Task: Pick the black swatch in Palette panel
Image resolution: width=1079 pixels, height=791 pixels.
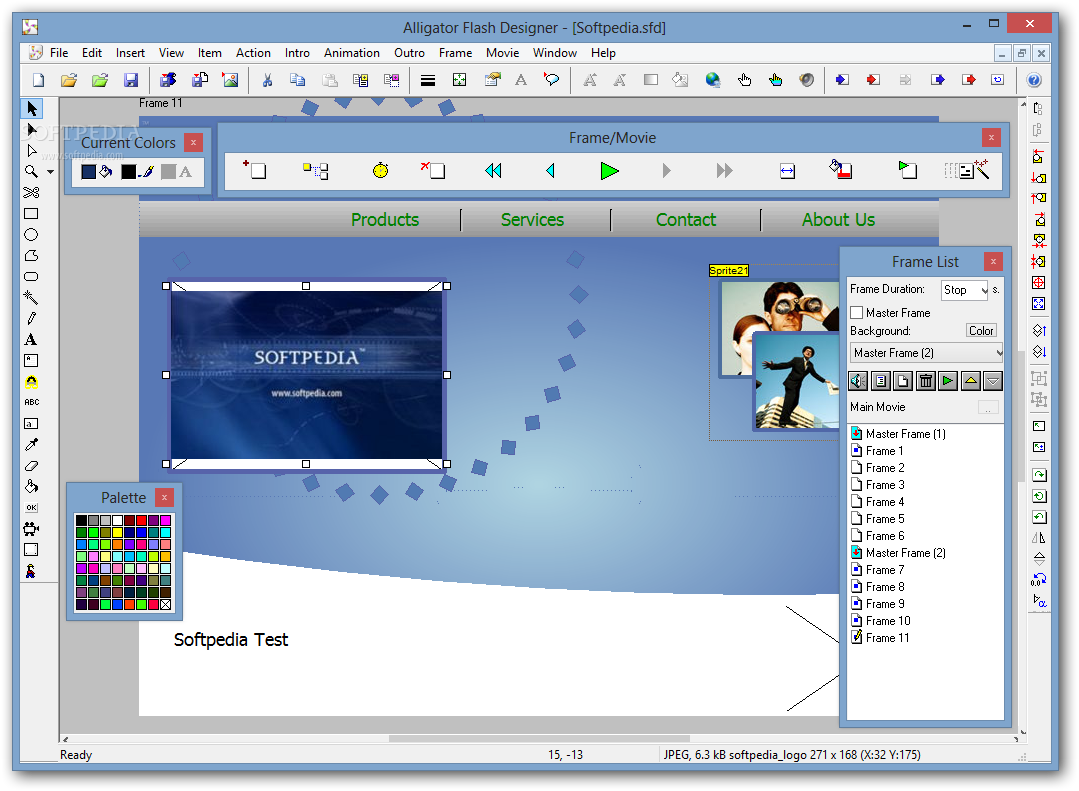Action: click(x=81, y=520)
